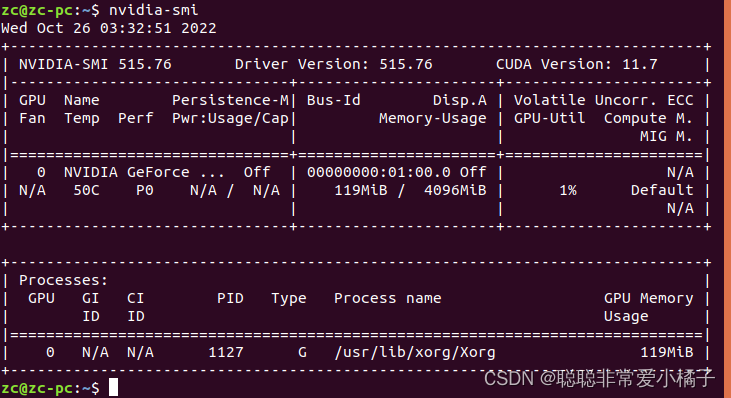Click the process memory usage 119MiB

[x=666, y=352]
